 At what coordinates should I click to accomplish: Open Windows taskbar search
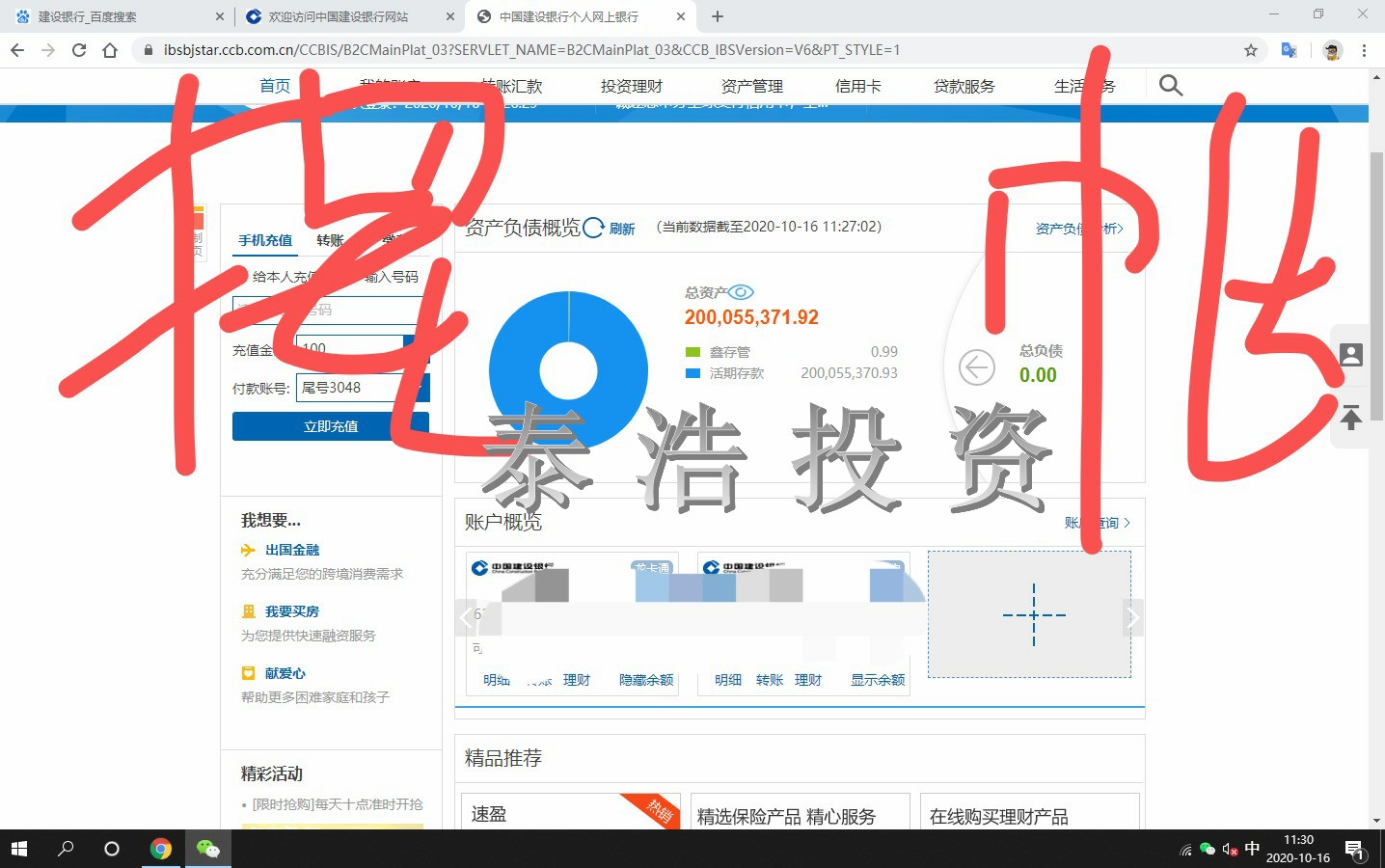(66, 849)
